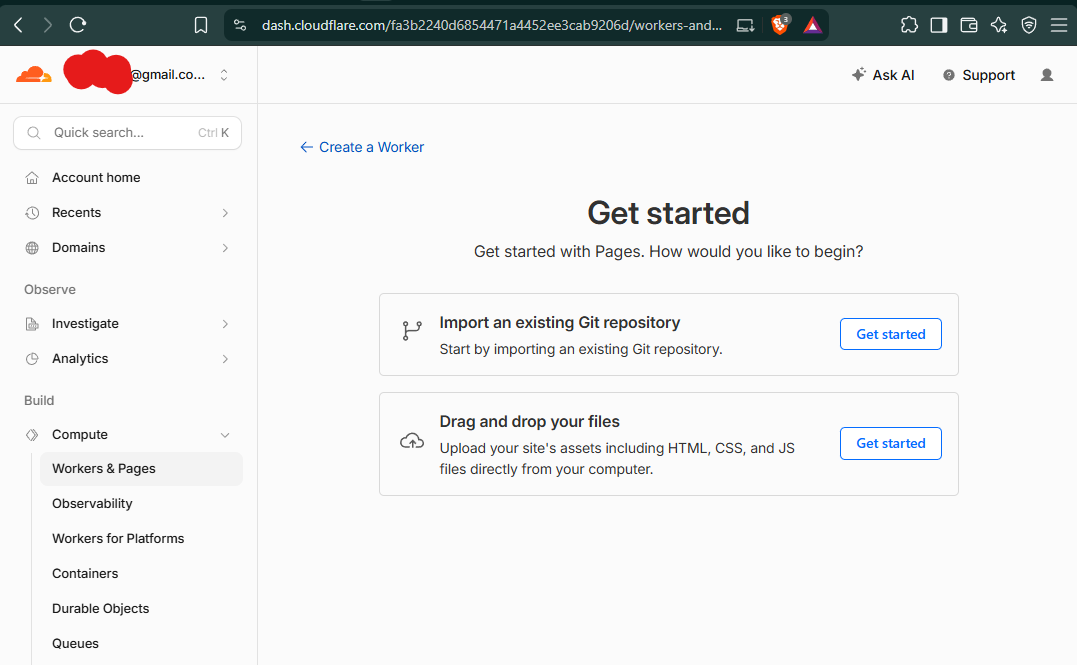Open Observability in sidebar
Image resolution: width=1077 pixels, height=665 pixels.
click(x=141, y=504)
